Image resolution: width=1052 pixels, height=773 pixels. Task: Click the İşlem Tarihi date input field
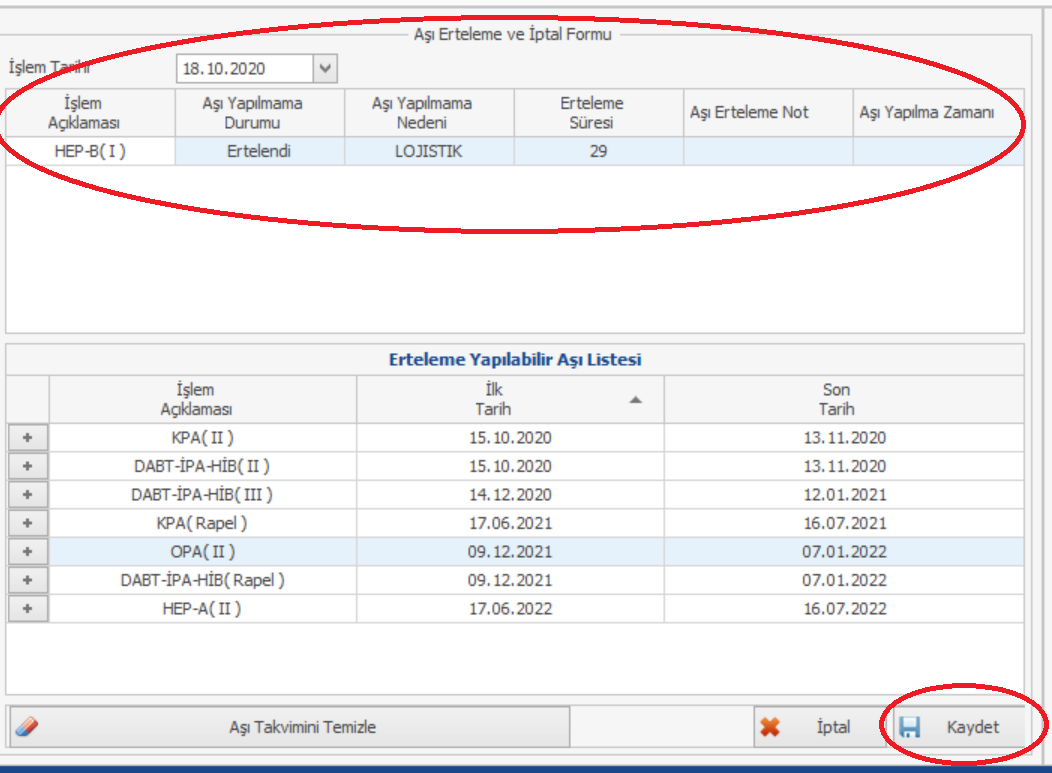[243, 69]
